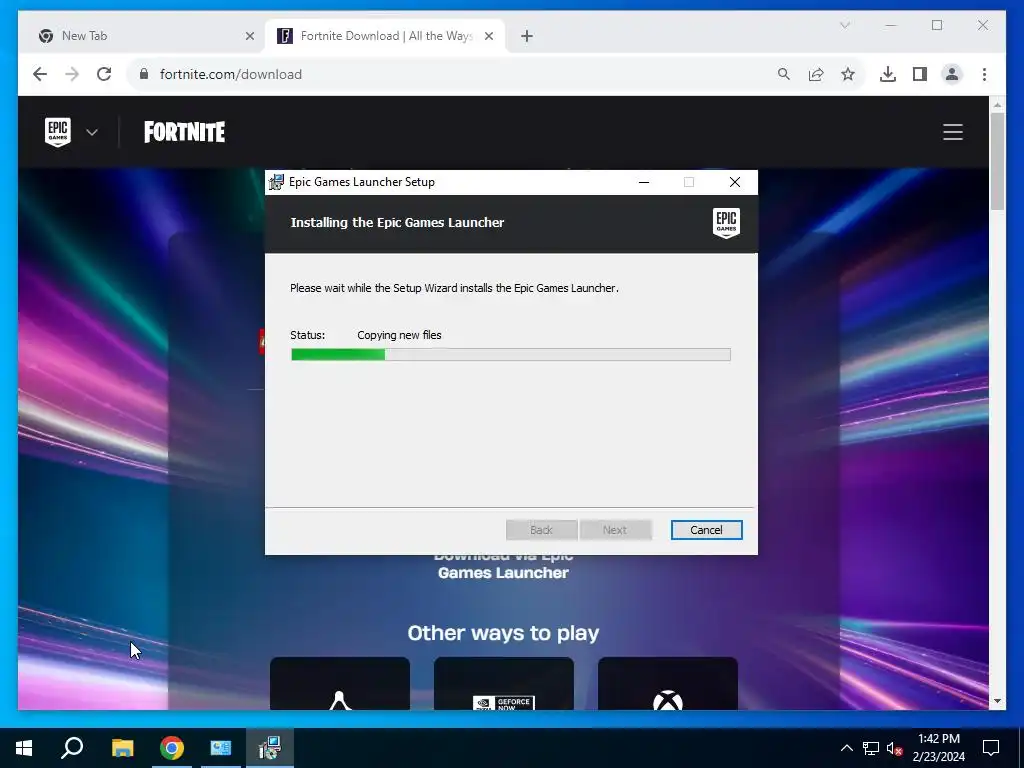Click the Chrome icon on the taskbar
The width and height of the screenshot is (1024, 768).
coord(172,748)
